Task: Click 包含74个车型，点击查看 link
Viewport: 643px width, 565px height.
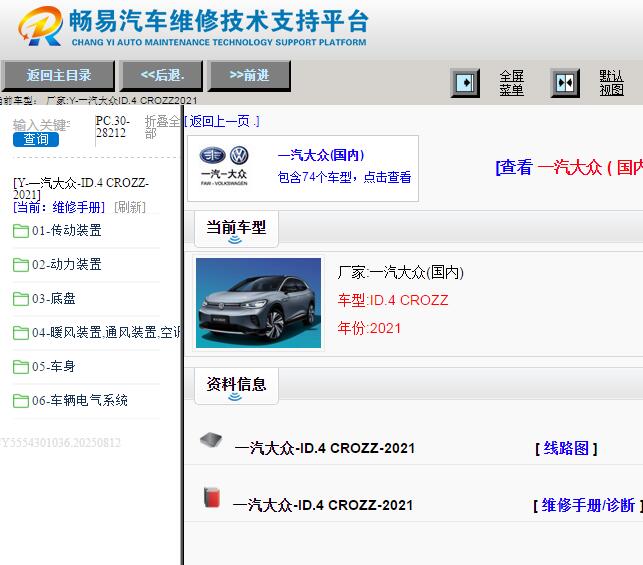Action: pyautogui.click(x=344, y=177)
